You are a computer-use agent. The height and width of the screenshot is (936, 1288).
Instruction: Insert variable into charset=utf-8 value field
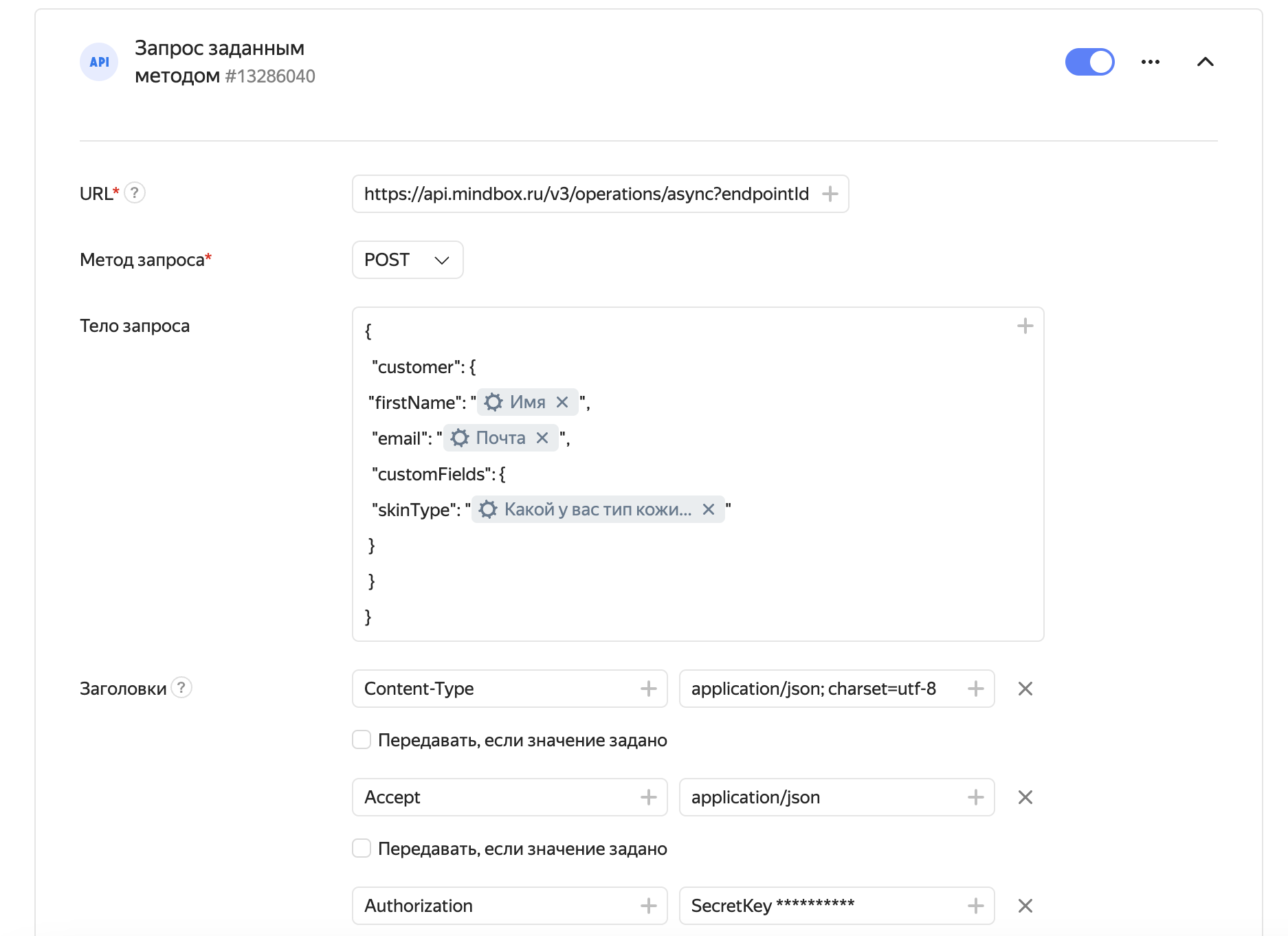[975, 689]
